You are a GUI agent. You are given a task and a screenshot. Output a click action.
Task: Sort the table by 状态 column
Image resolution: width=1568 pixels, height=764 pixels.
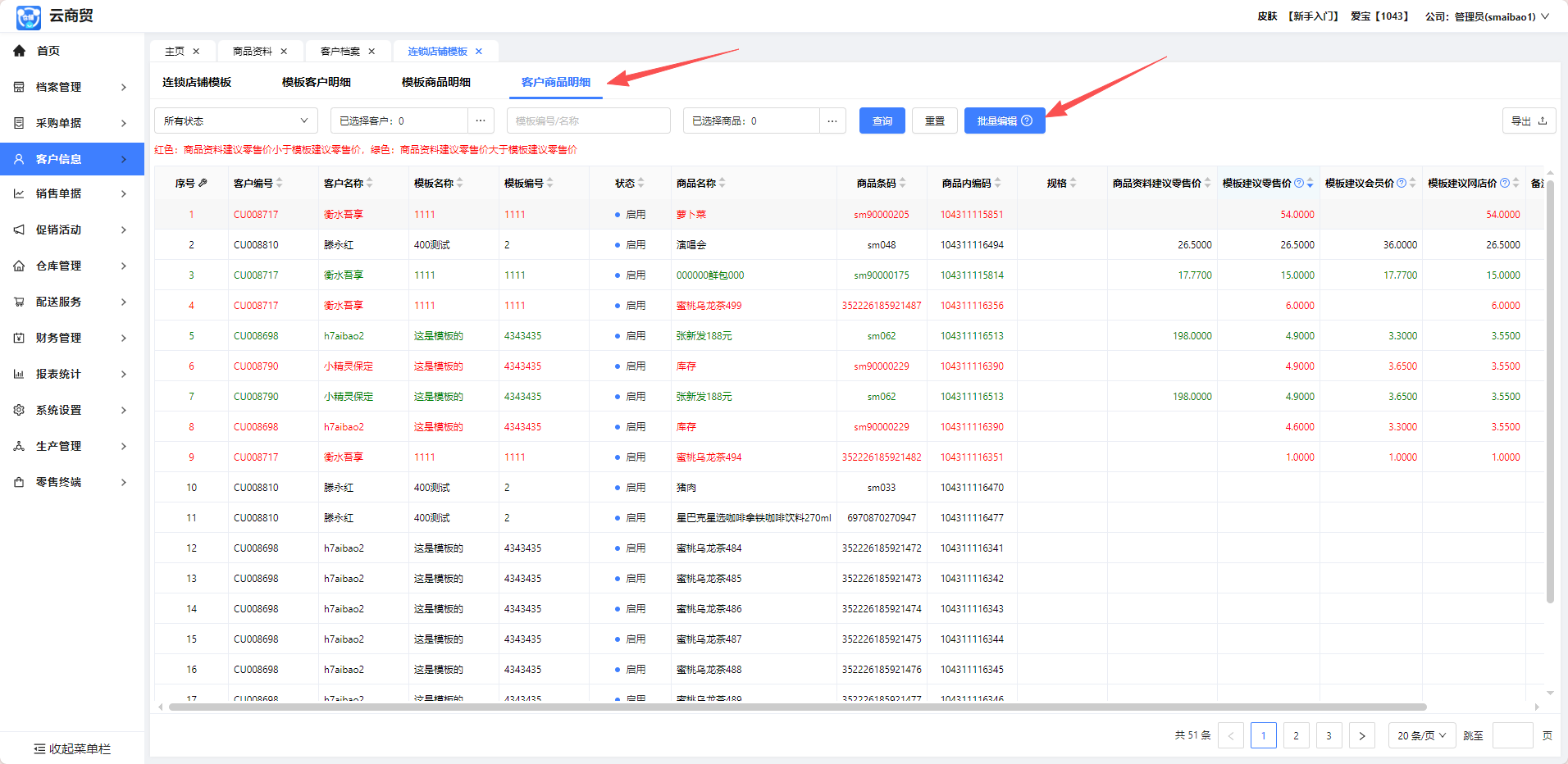click(641, 183)
